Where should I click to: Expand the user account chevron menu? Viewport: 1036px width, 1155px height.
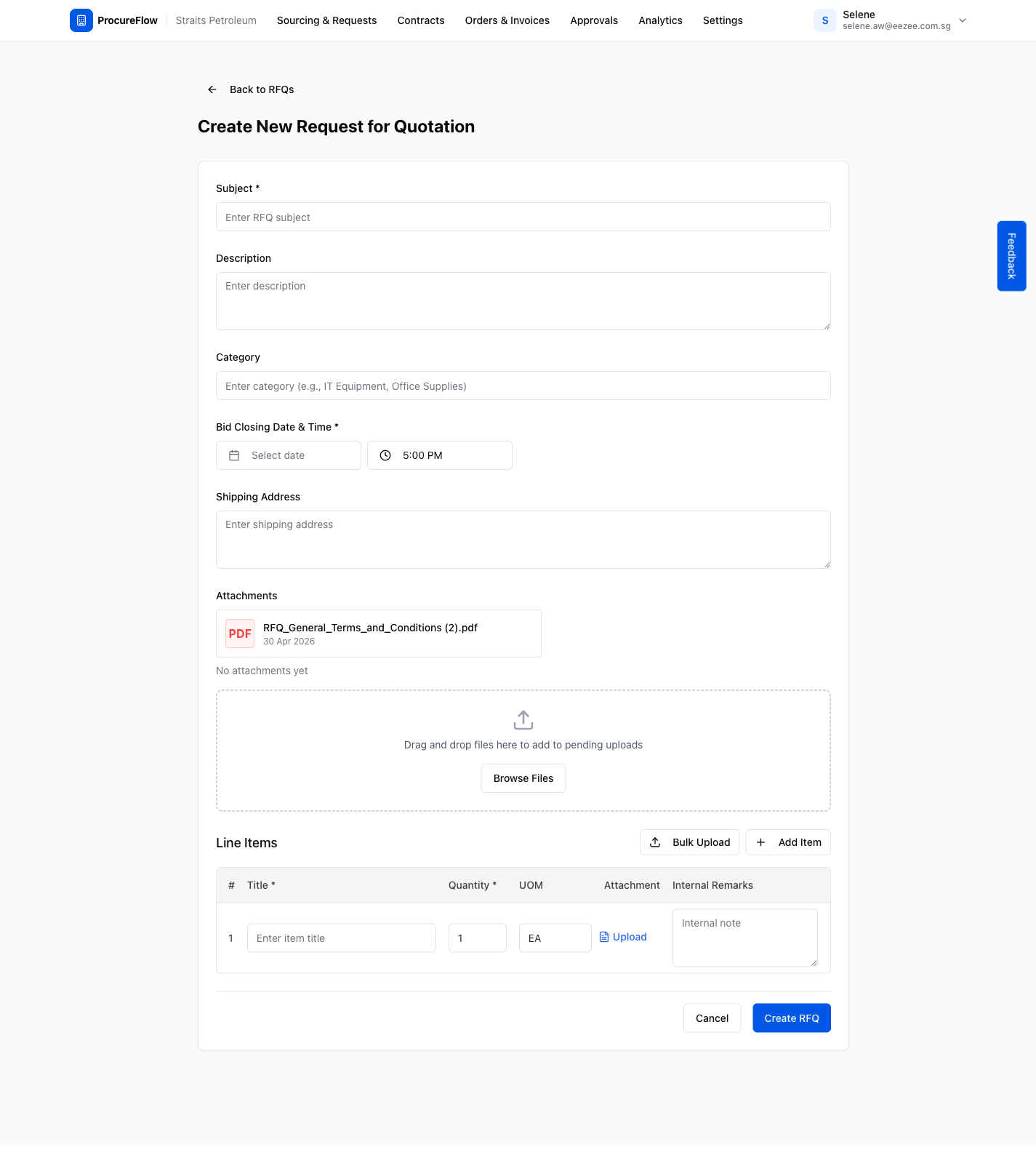[963, 20]
